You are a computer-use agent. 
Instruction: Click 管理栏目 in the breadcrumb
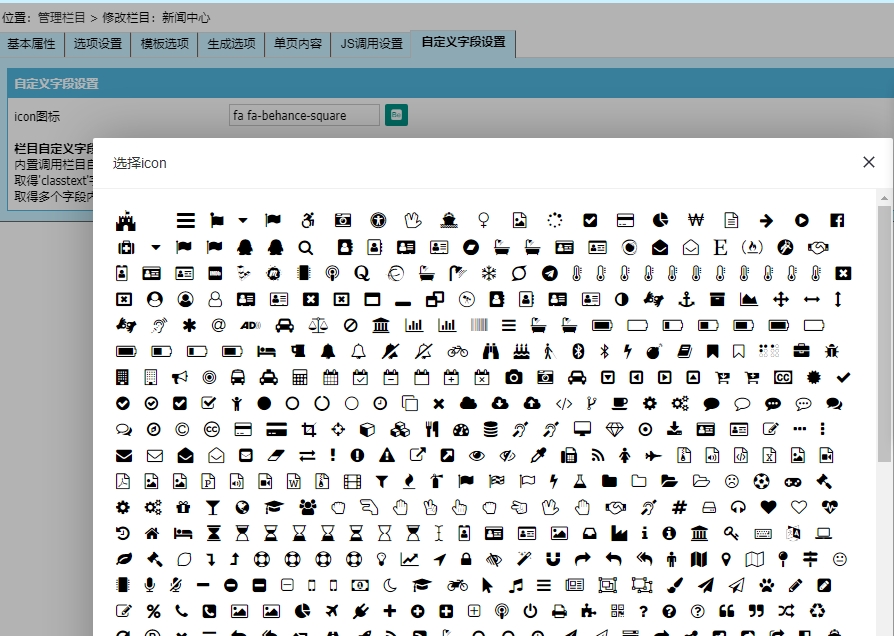coord(61,18)
